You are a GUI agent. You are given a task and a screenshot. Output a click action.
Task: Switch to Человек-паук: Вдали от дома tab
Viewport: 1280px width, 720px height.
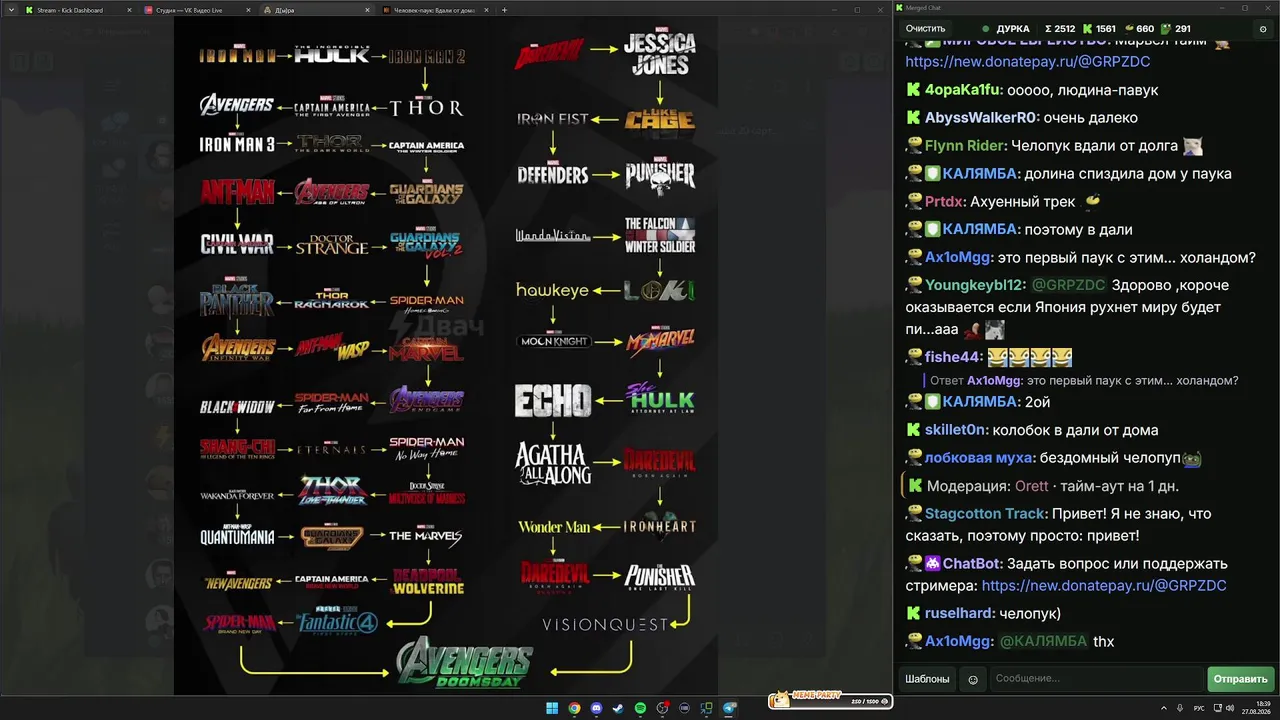point(436,10)
